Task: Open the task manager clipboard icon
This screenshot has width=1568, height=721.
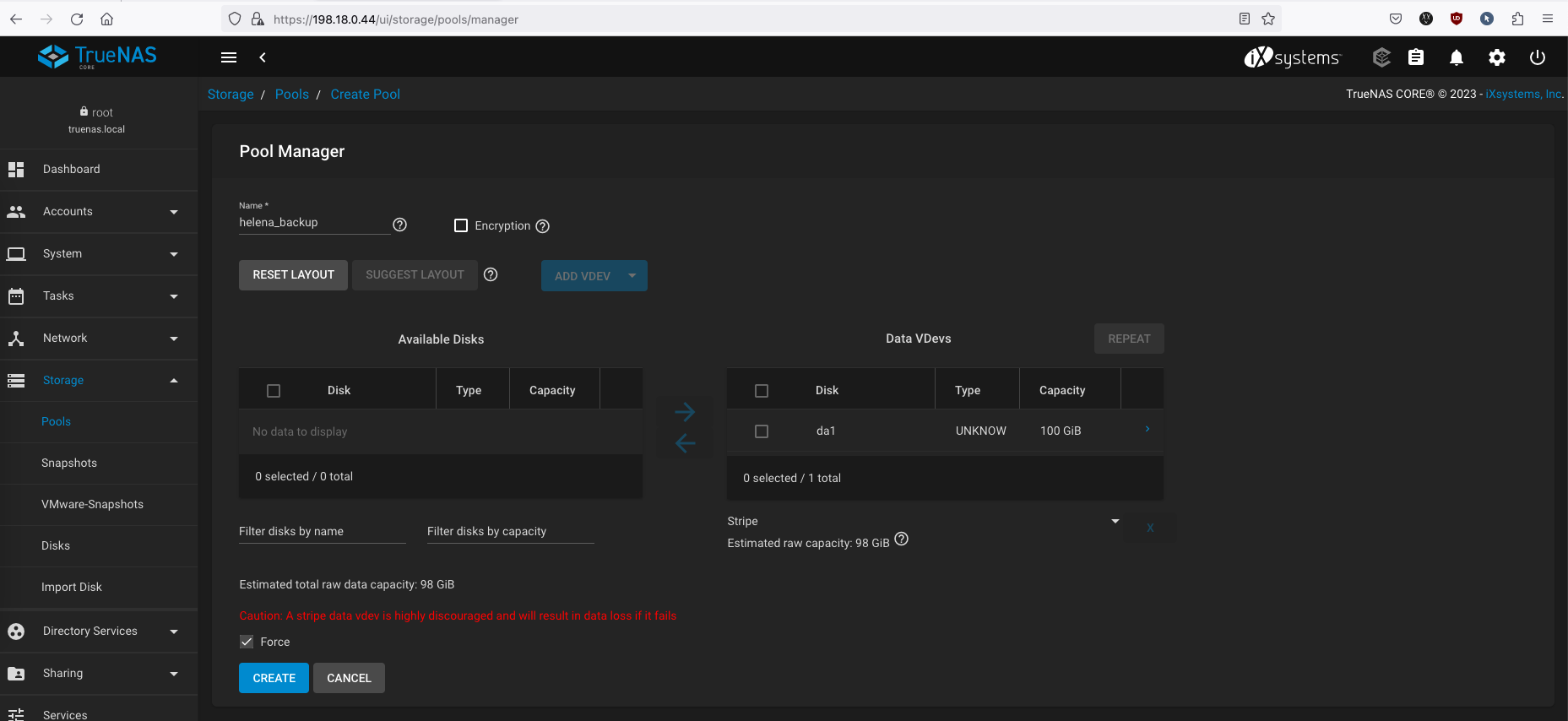Action: tap(1416, 57)
